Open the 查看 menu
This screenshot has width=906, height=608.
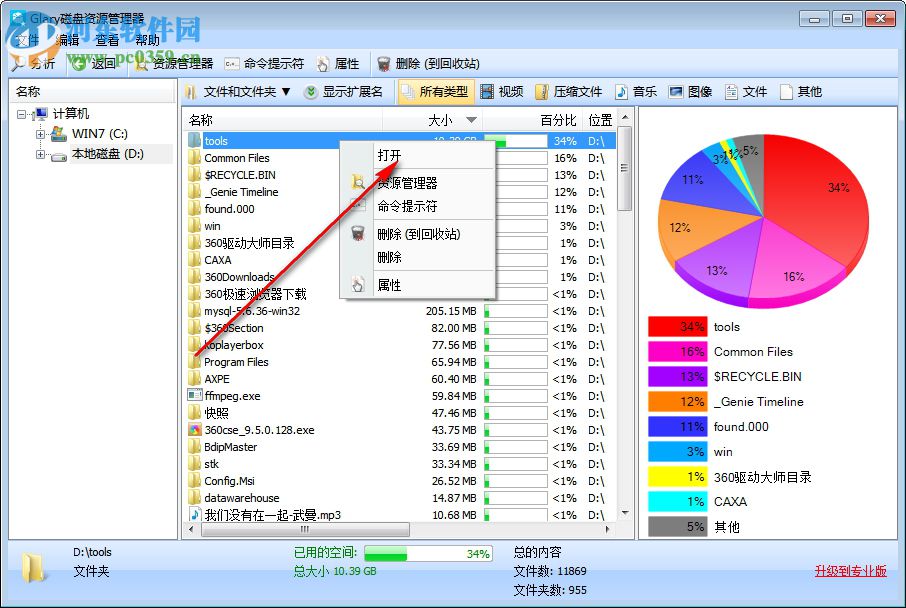click(x=108, y=40)
